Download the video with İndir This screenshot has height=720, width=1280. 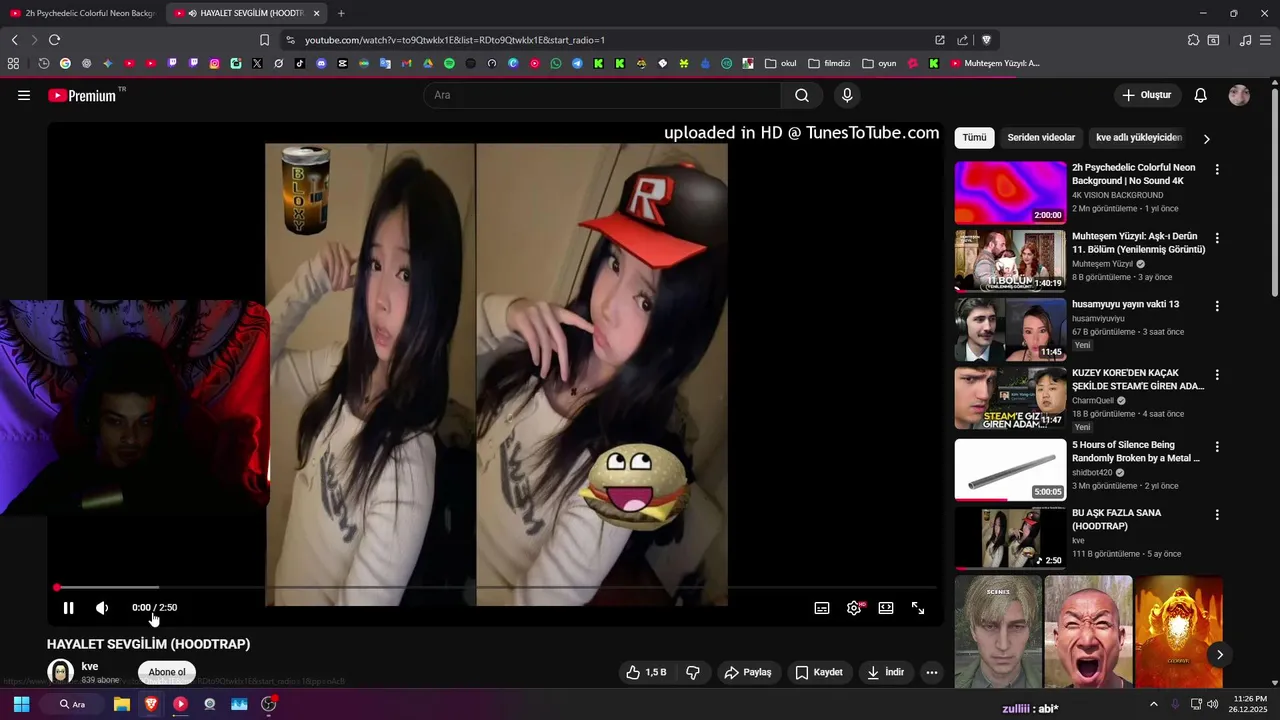885,672
